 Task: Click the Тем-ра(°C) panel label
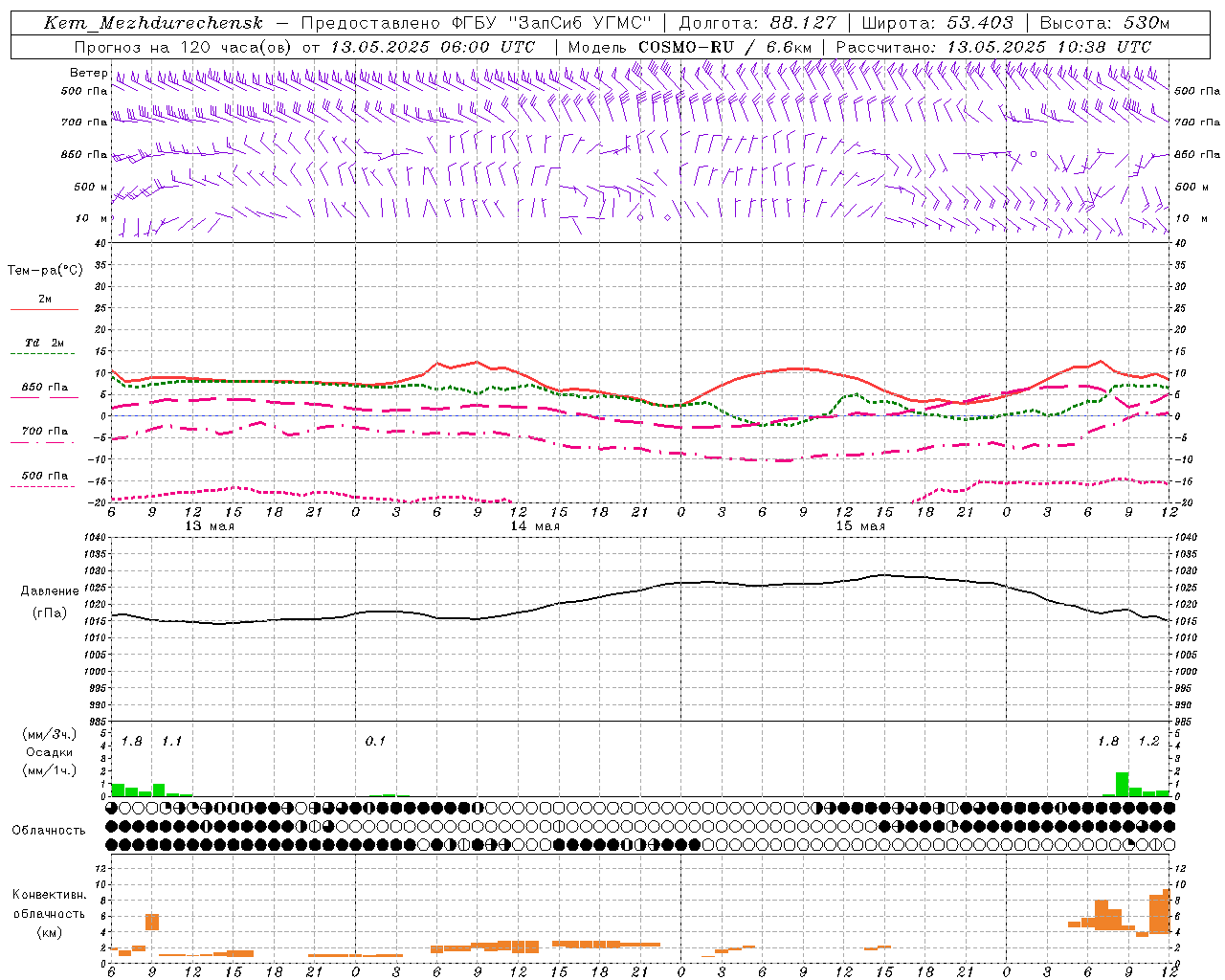coord(45,271)
